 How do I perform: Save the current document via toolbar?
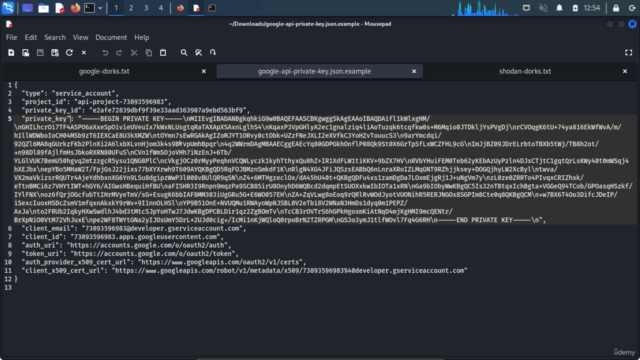pos(40,53)
